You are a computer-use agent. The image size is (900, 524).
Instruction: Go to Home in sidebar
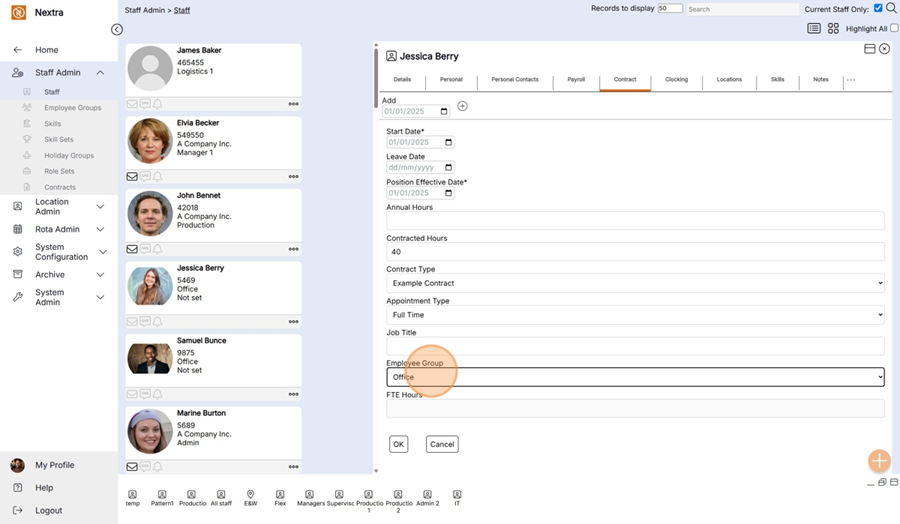pos(46,50)
